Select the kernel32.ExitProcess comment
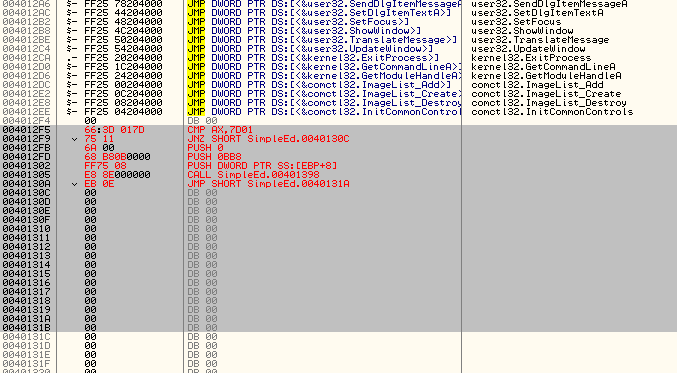The height and width of the screenshot is (373, 677). click(531, 58)
